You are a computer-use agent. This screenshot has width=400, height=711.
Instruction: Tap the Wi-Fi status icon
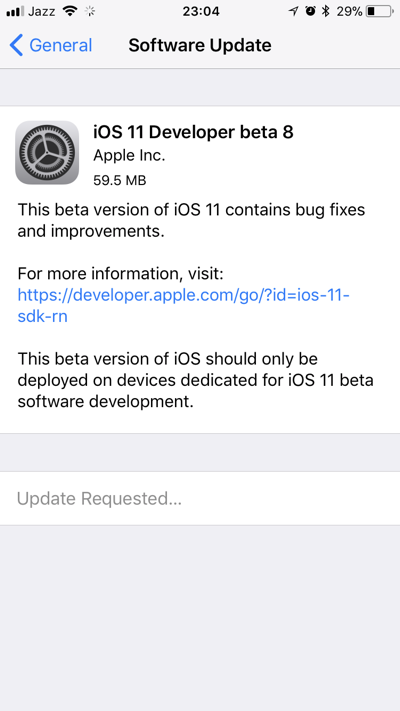(x=70, y=11)
